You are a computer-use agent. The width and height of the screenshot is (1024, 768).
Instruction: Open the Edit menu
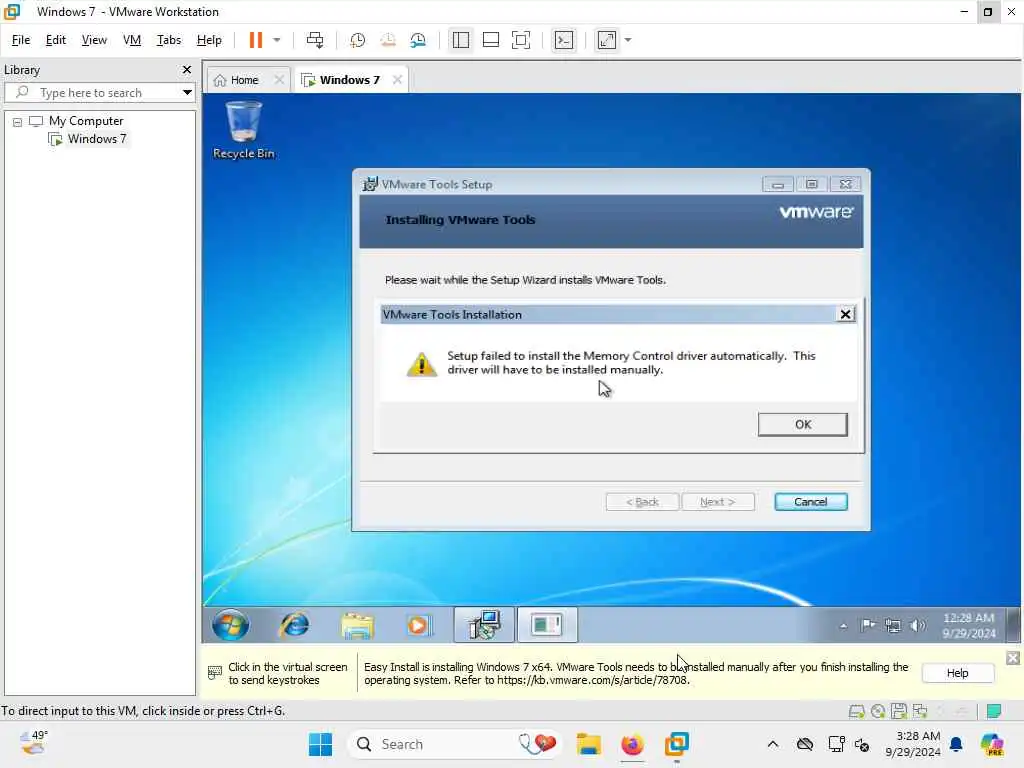coord(56,40)
